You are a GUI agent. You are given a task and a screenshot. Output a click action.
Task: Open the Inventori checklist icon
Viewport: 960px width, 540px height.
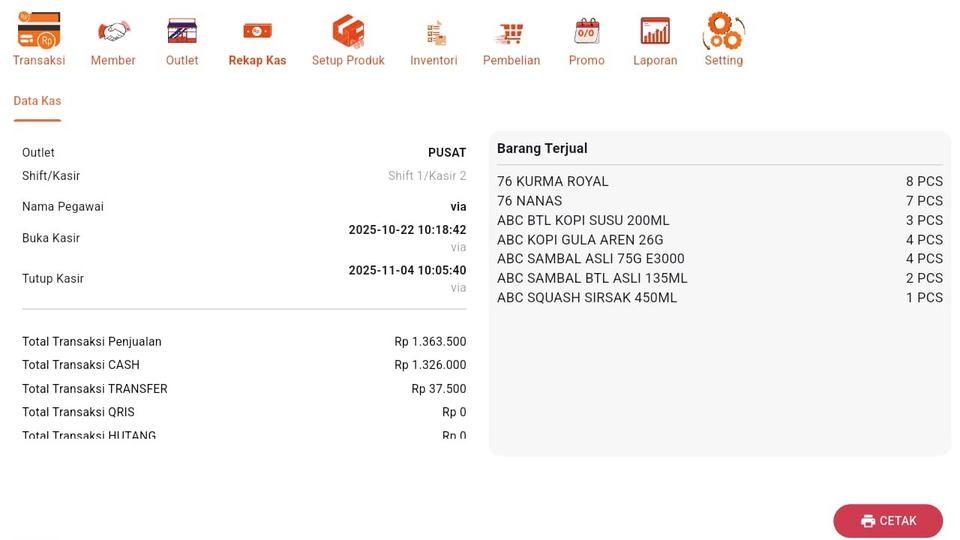[435, 33]
